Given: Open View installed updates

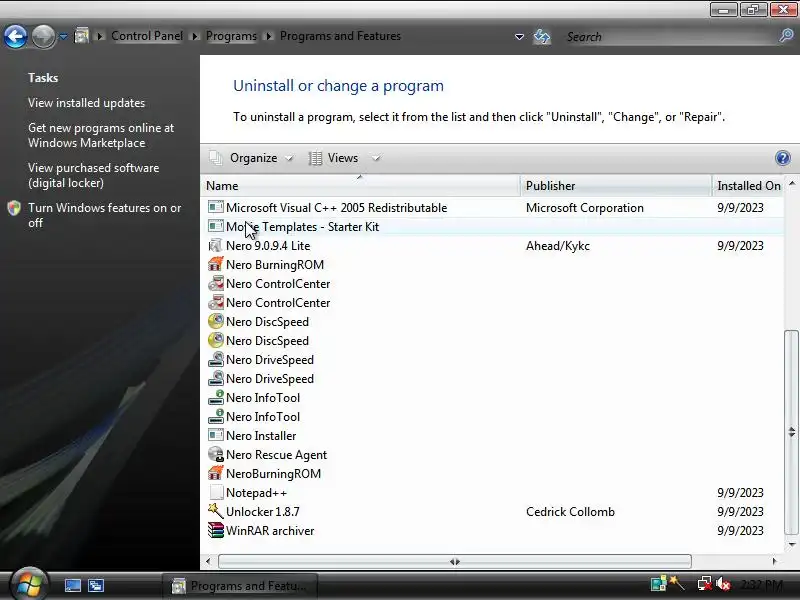Looking at the screenshot, I should point(86,103).
